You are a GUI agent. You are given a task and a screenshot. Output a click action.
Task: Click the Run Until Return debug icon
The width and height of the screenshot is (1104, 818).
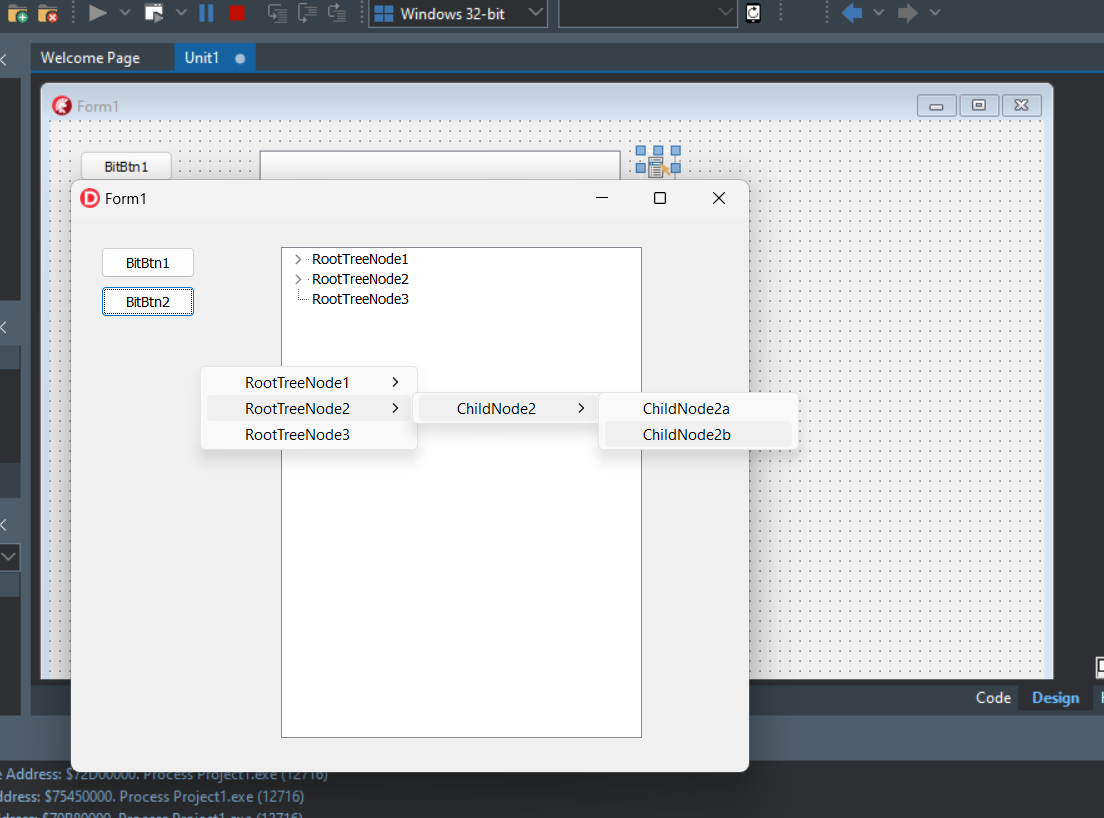(337, 13)
